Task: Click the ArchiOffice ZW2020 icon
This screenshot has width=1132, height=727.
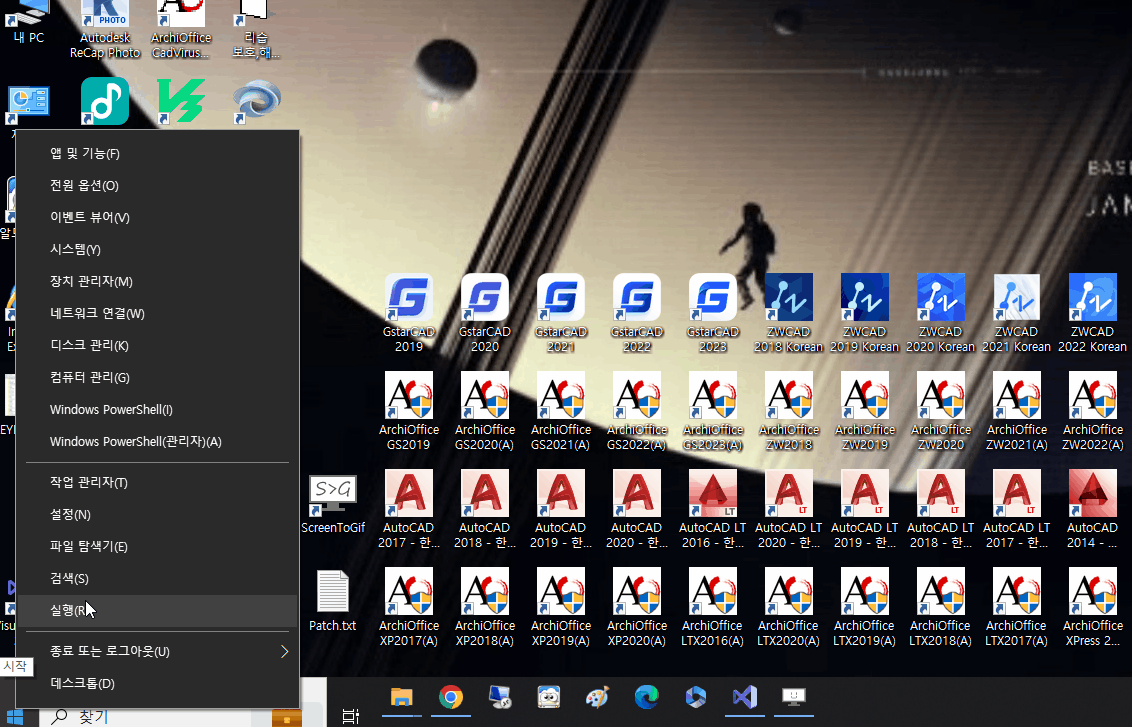Action: [940, 410]
